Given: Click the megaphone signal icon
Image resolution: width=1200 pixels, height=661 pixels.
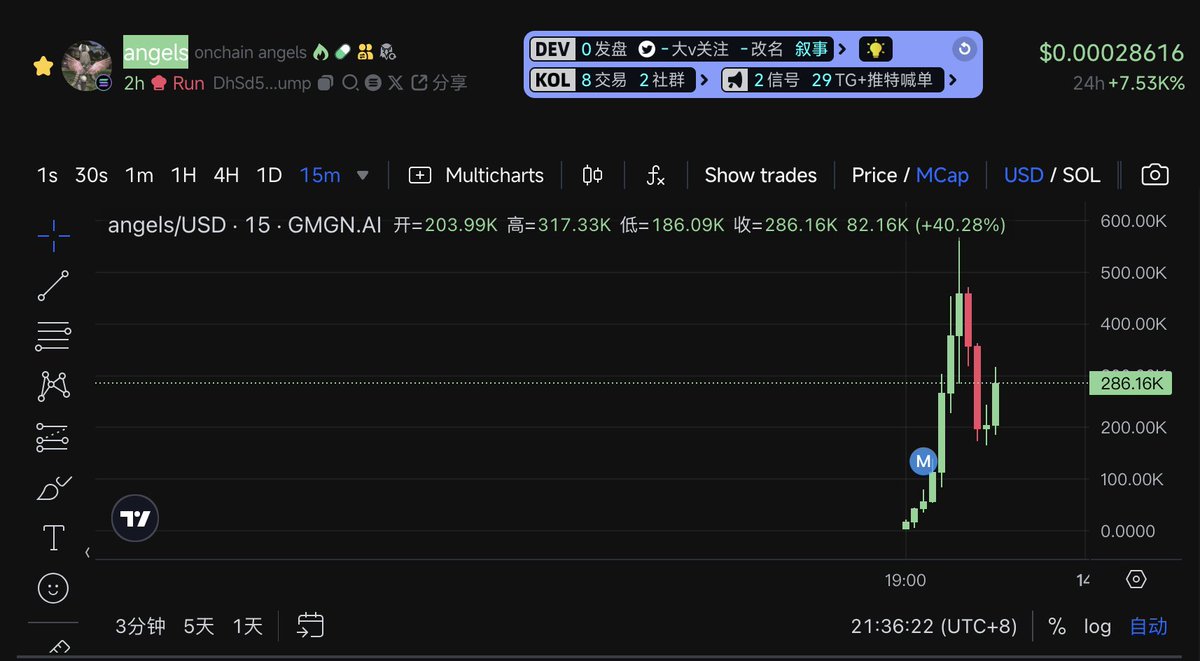Looking at the screenshot, I should (x=736, y=79).
